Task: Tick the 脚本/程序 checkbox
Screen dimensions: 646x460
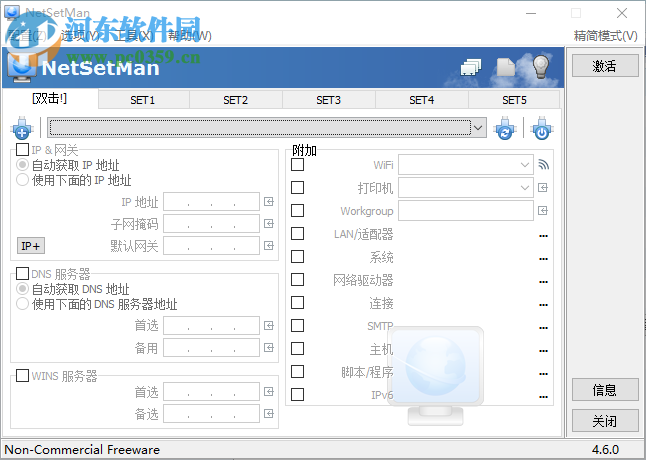Action: (297, 371)
